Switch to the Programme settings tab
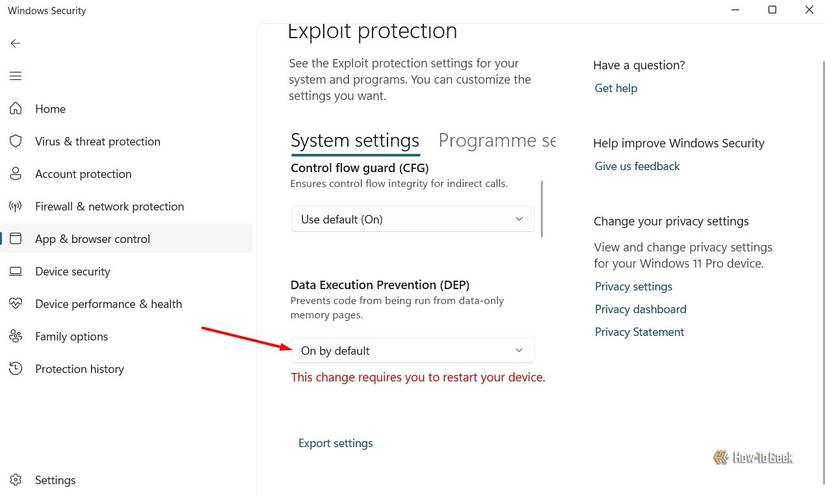 click(496, 141)
